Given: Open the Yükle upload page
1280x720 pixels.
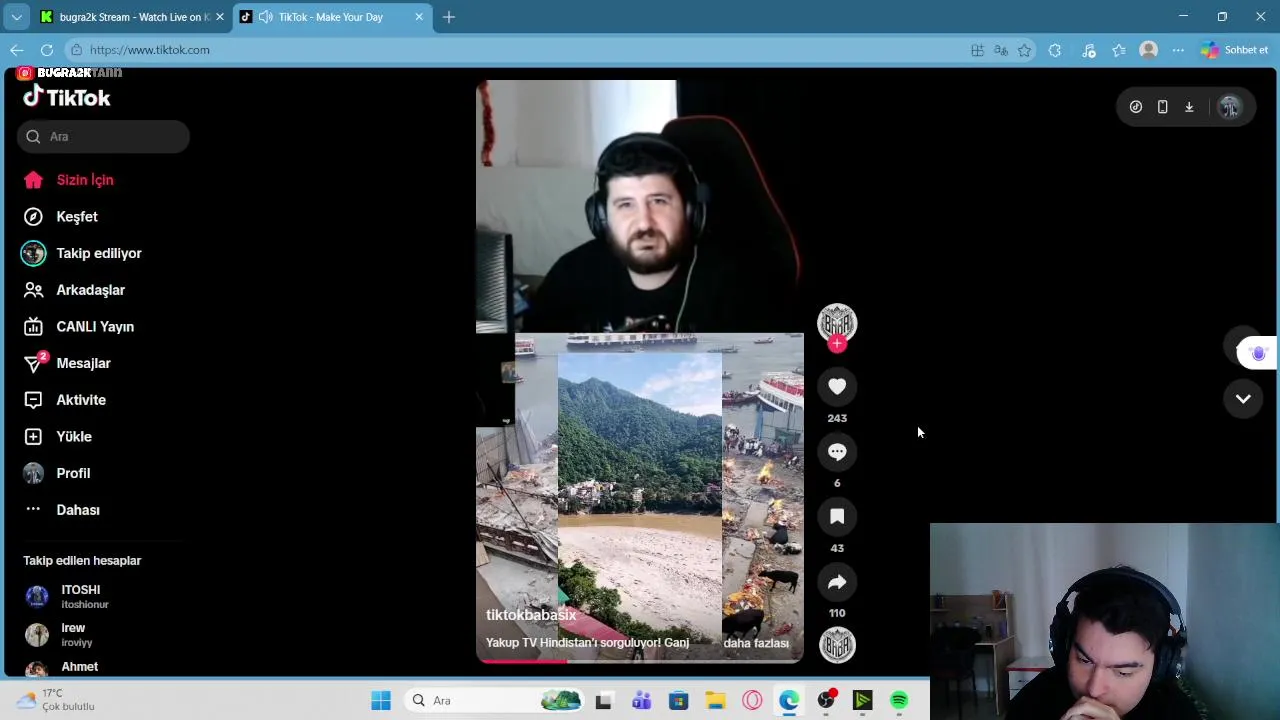Looking at the screenshot, I should pos(58,437).
